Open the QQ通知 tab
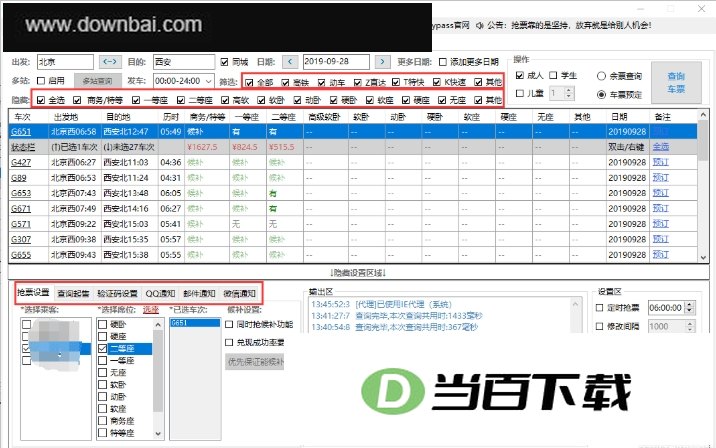Screen dimensions: 716x448 (x=160, y=293)
